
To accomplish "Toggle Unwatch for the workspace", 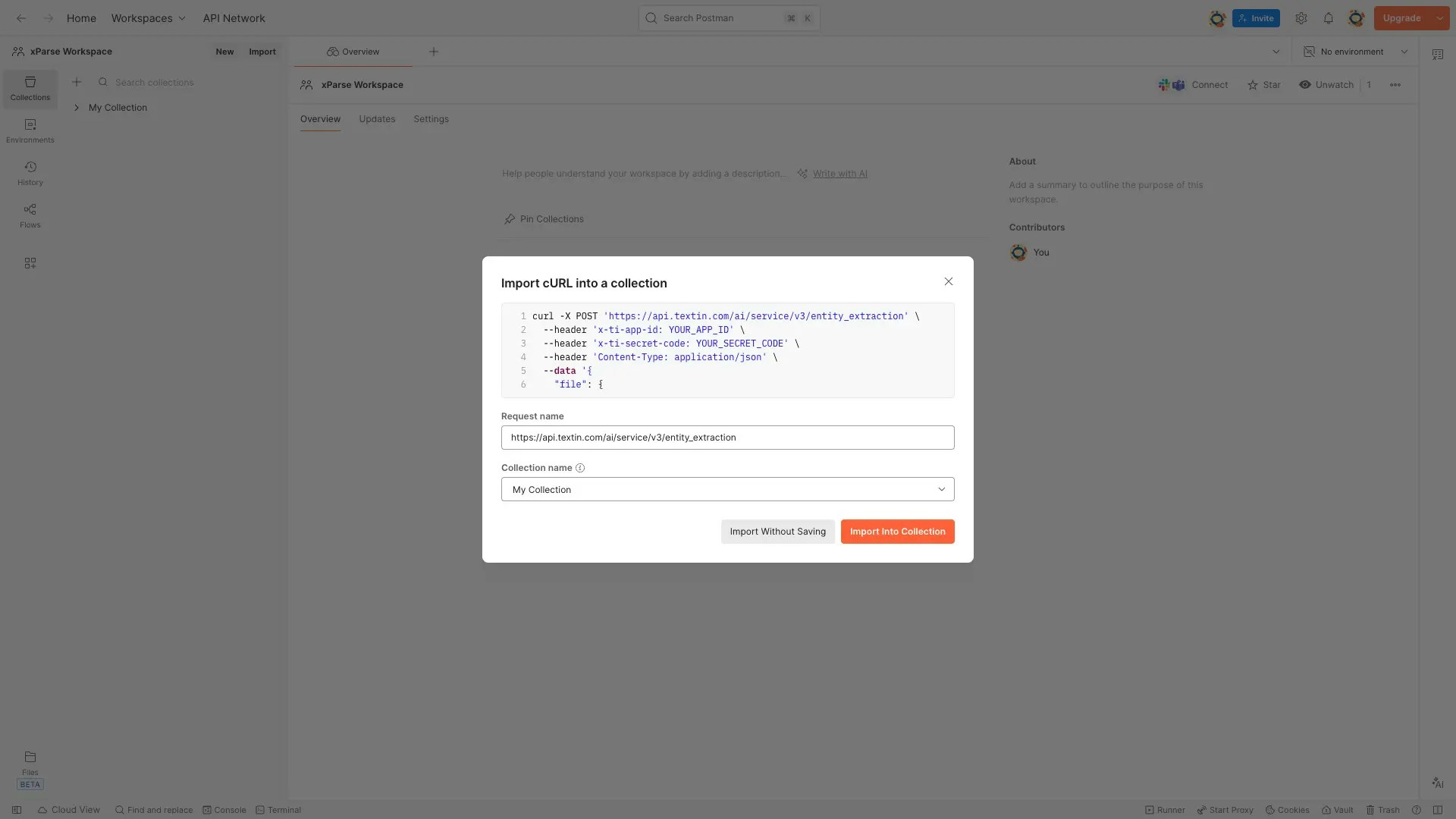I will click(x=1326, y=85).
